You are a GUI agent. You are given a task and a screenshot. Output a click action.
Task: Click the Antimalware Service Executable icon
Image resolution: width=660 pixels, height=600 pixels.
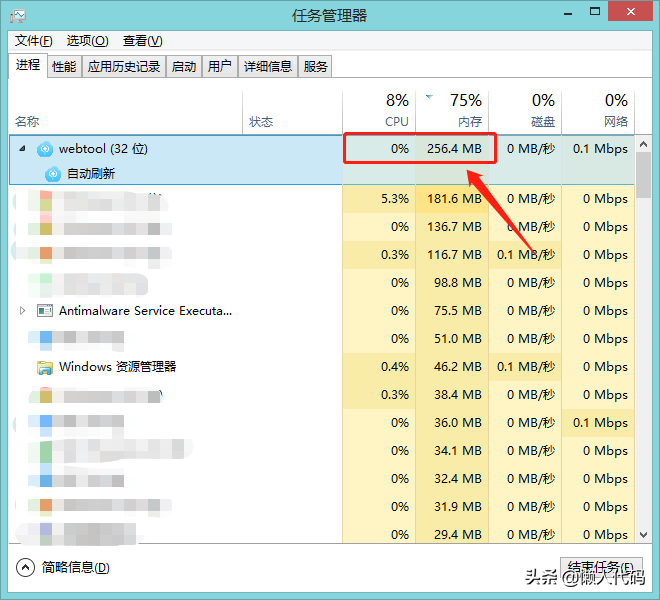click(x=44, y=311)
